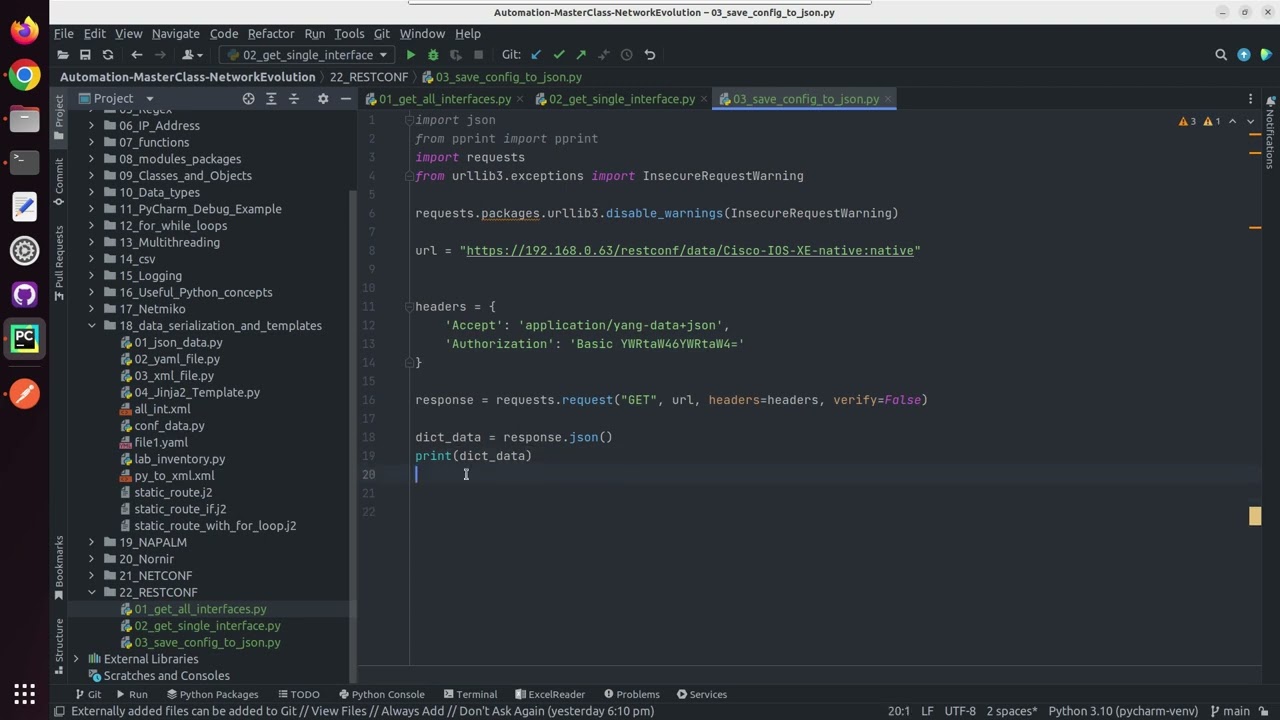Open the Tools menu
Viewport: 1280px width, 720px height.
[x=349, y=34]
